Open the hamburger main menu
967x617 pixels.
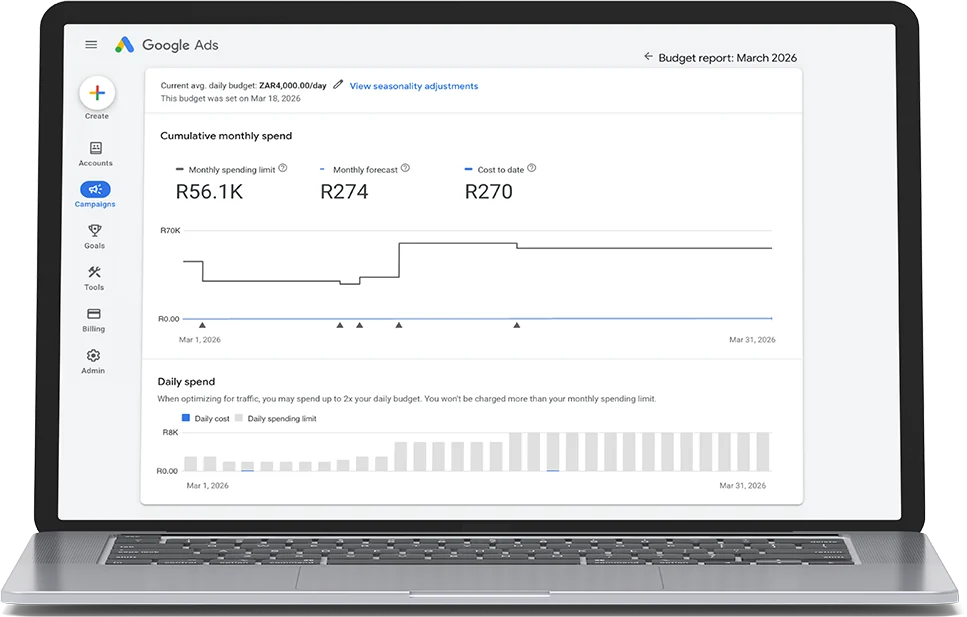[91, 44]
